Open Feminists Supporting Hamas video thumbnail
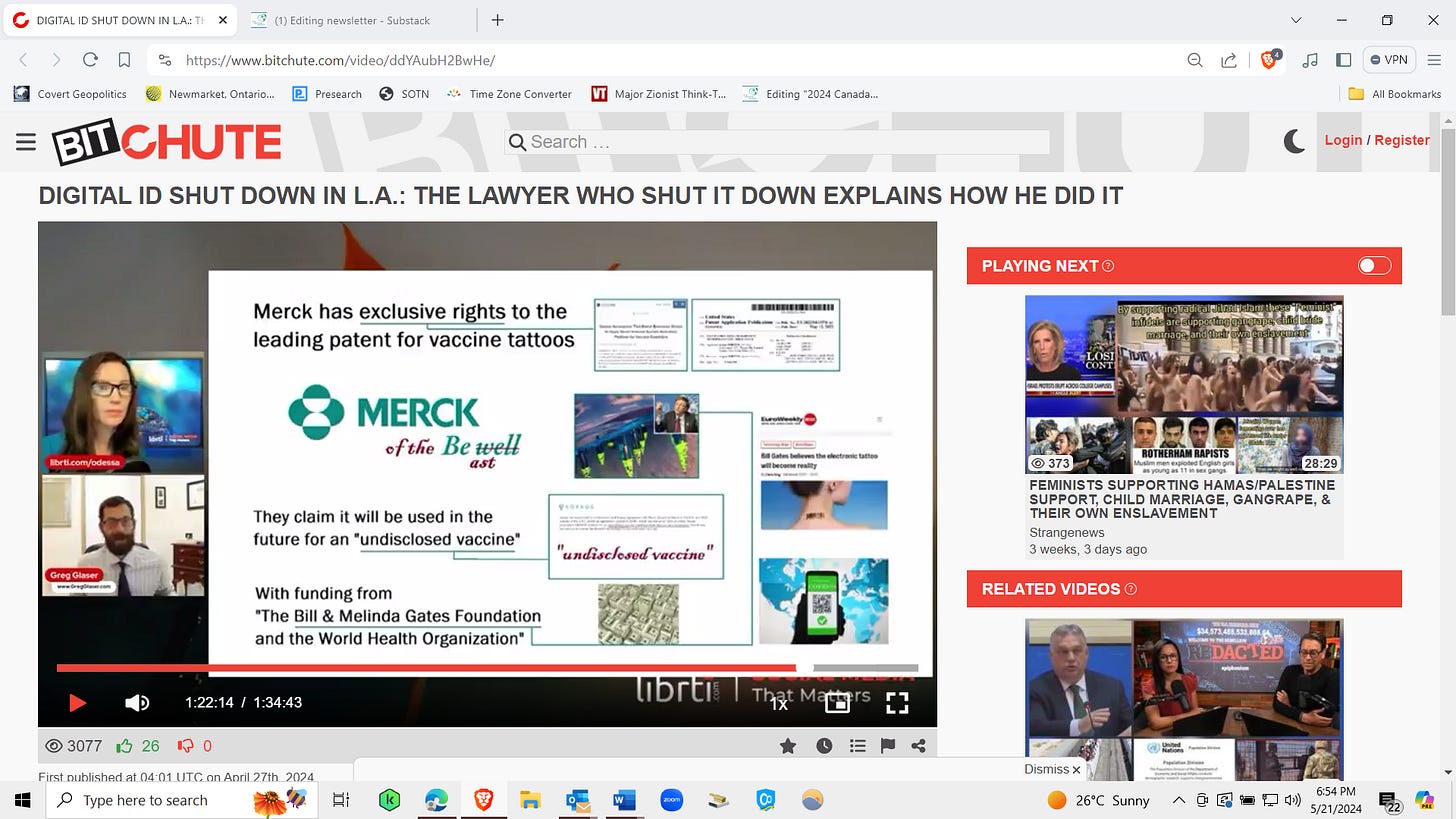Image resolution: width=1456 pixels, height=819 pixels. coord(1184,384)
